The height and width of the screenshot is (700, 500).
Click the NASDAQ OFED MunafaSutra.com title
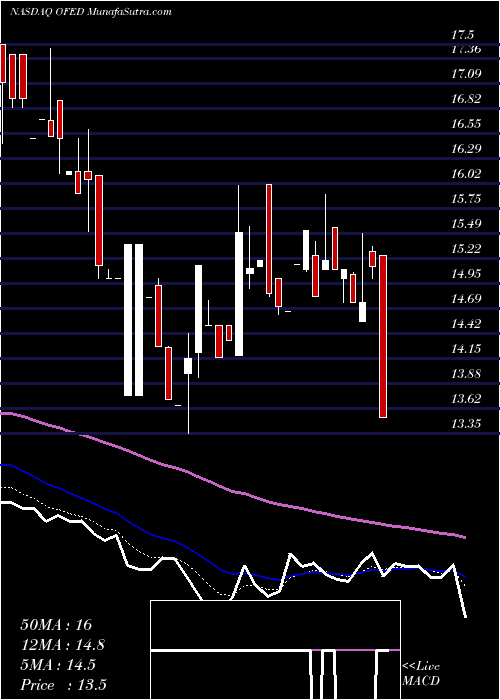[91, 12]
